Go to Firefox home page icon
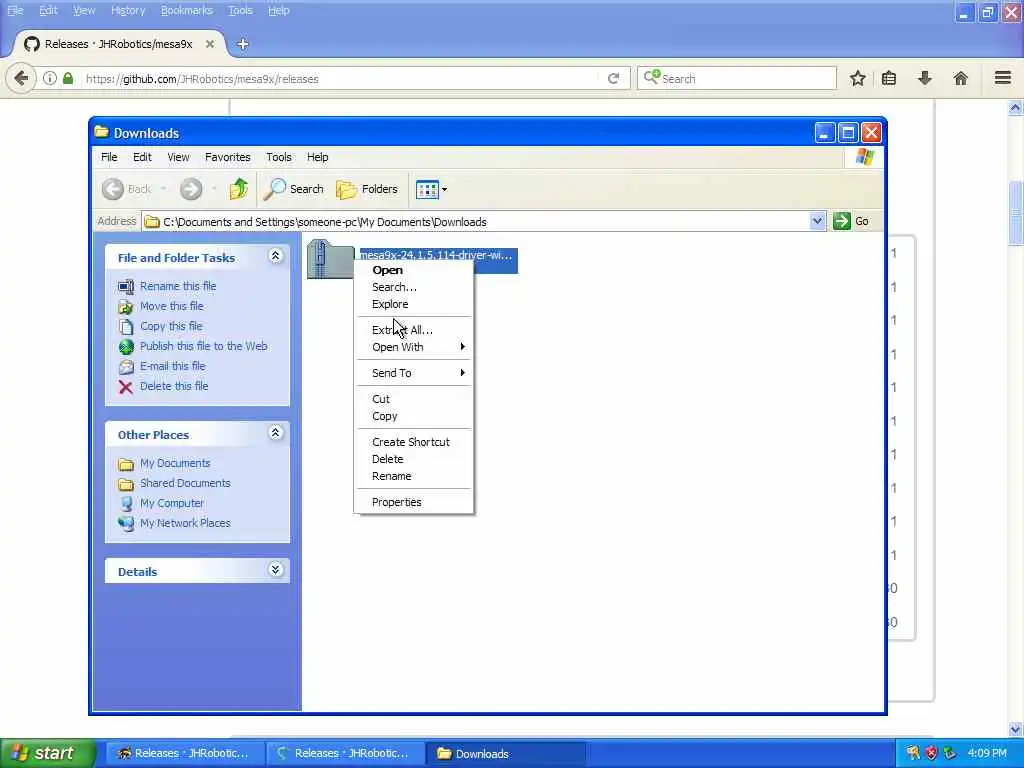The width and height of the screenshot is (1024, 768). [x=961, y=79]
